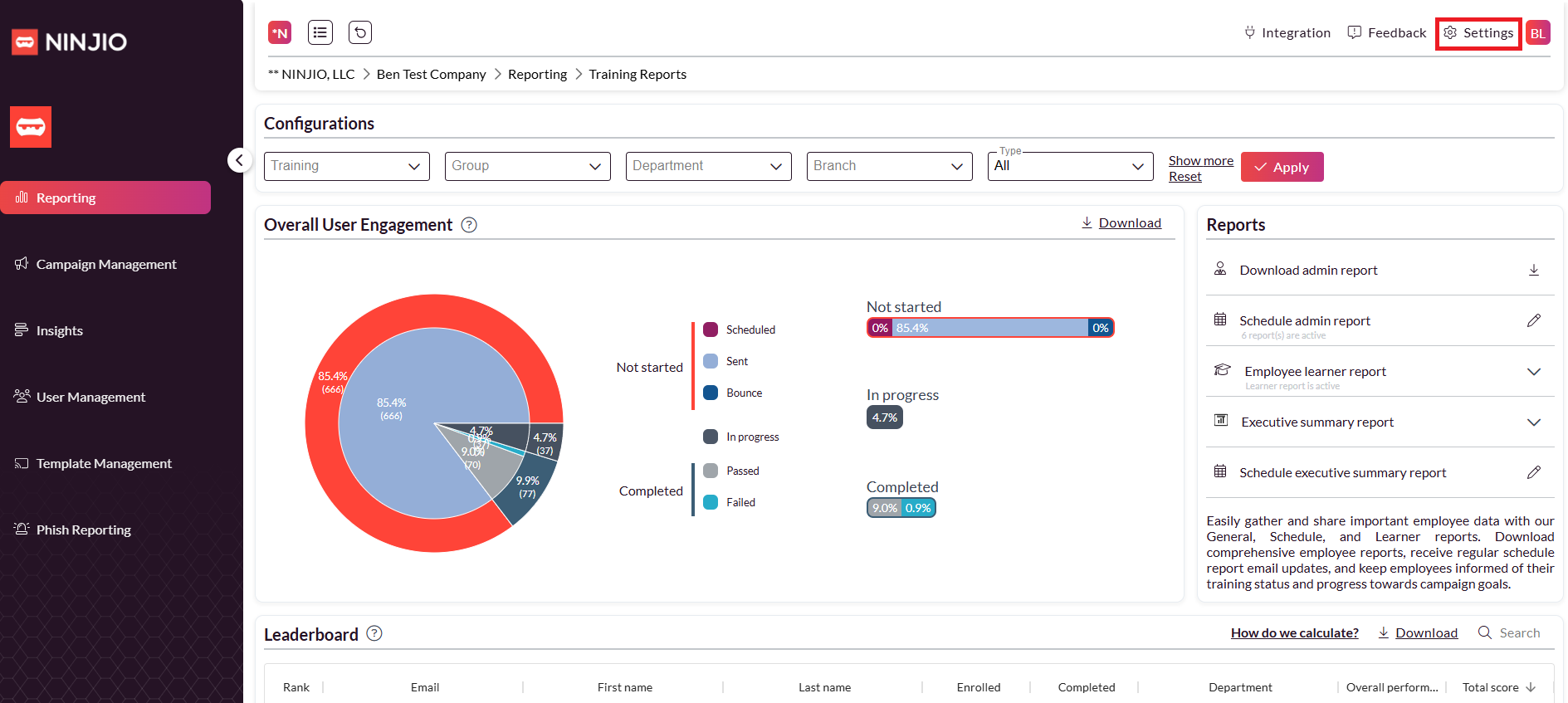Open the Training dropdown

[x=346, y=166]
